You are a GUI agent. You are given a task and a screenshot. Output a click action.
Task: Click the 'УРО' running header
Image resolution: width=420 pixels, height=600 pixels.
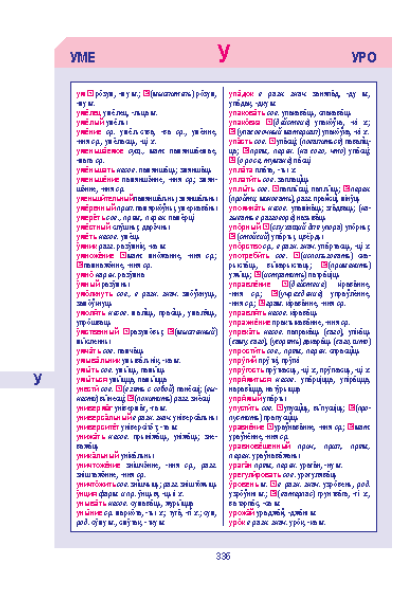click(364, 57)
